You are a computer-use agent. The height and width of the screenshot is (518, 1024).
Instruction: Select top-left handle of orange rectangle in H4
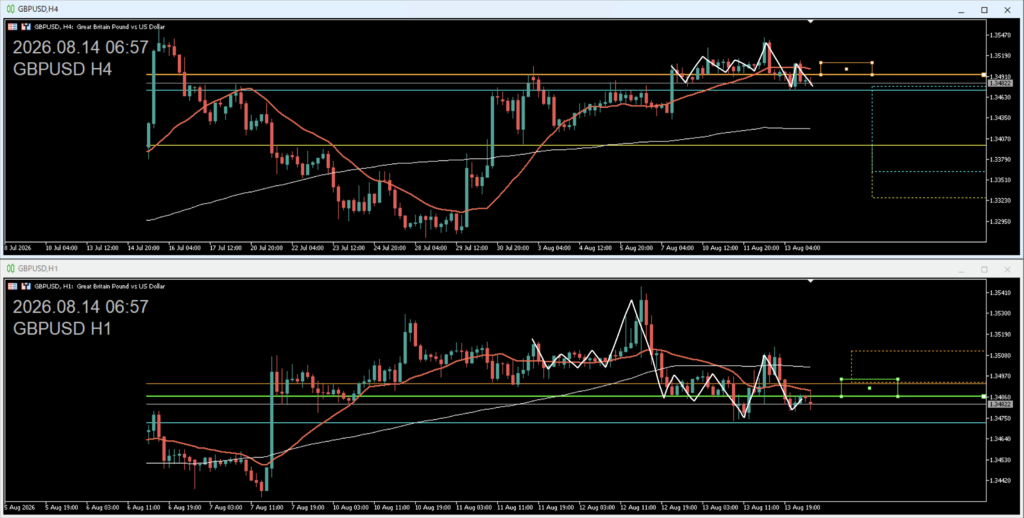click(821, 63)
